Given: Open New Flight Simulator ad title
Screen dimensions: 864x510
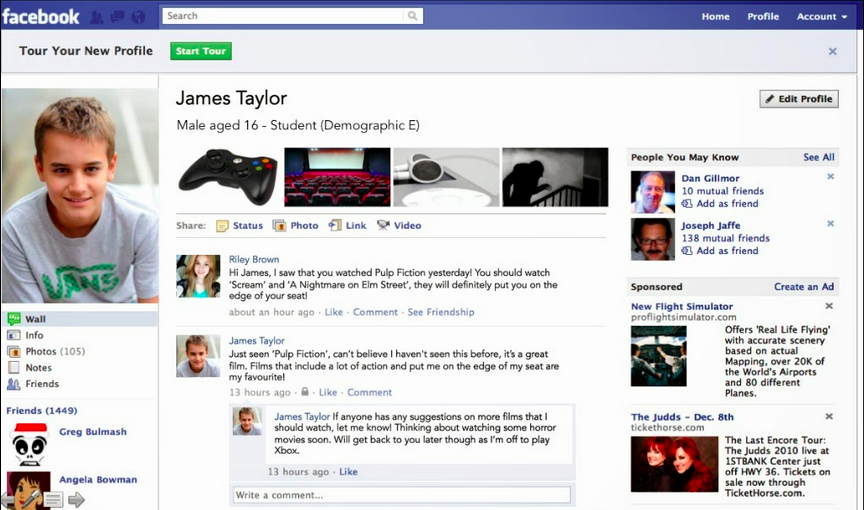Looking at the screenshot, I should 682,306.
